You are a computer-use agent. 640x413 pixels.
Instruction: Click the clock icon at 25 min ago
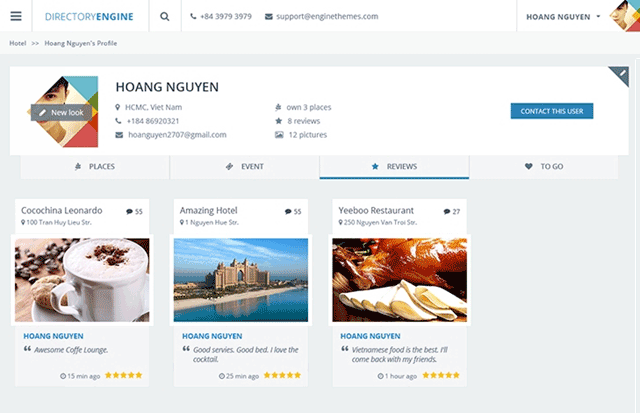(222, 376)
